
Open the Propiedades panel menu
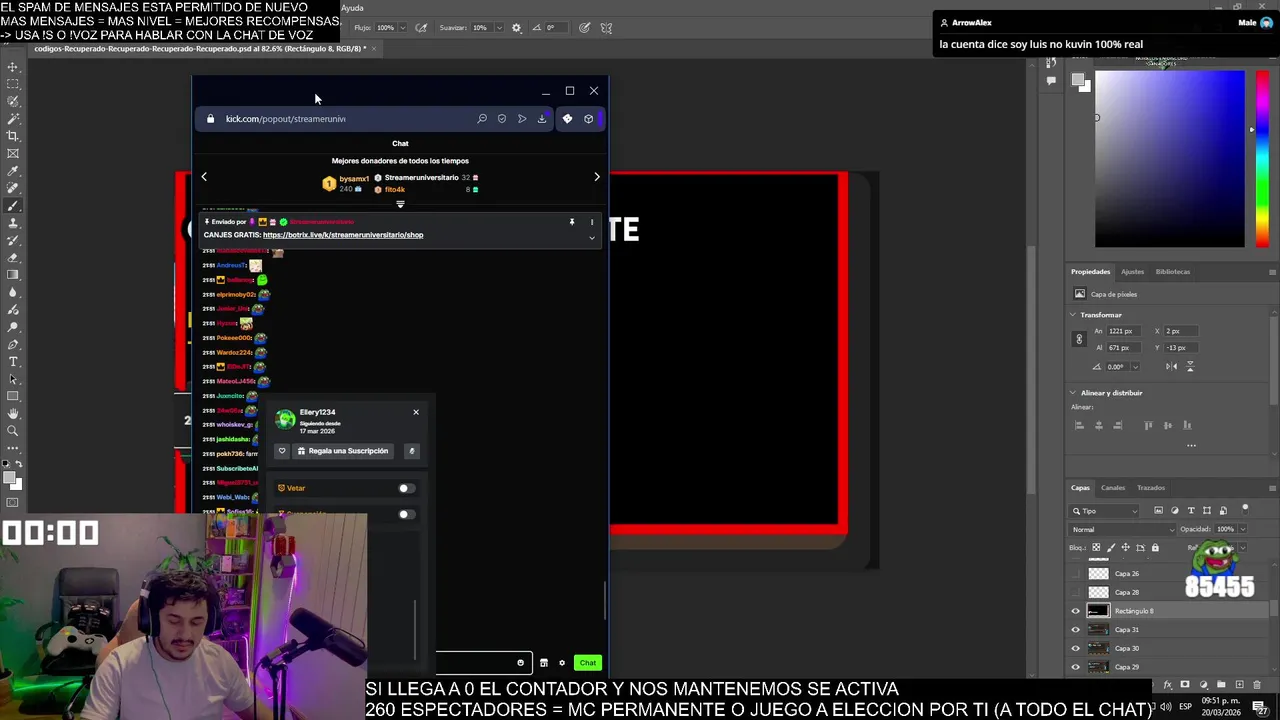point(1272,272)
